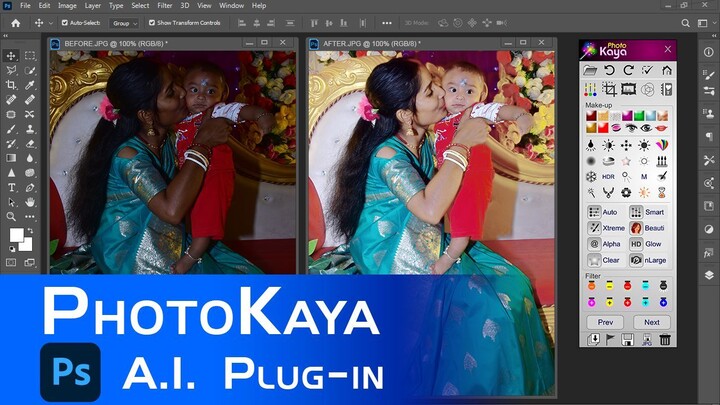Screen dimensions: 720x405
Task: Toggle Quick Mask mode icon
Action: point(11,263)
